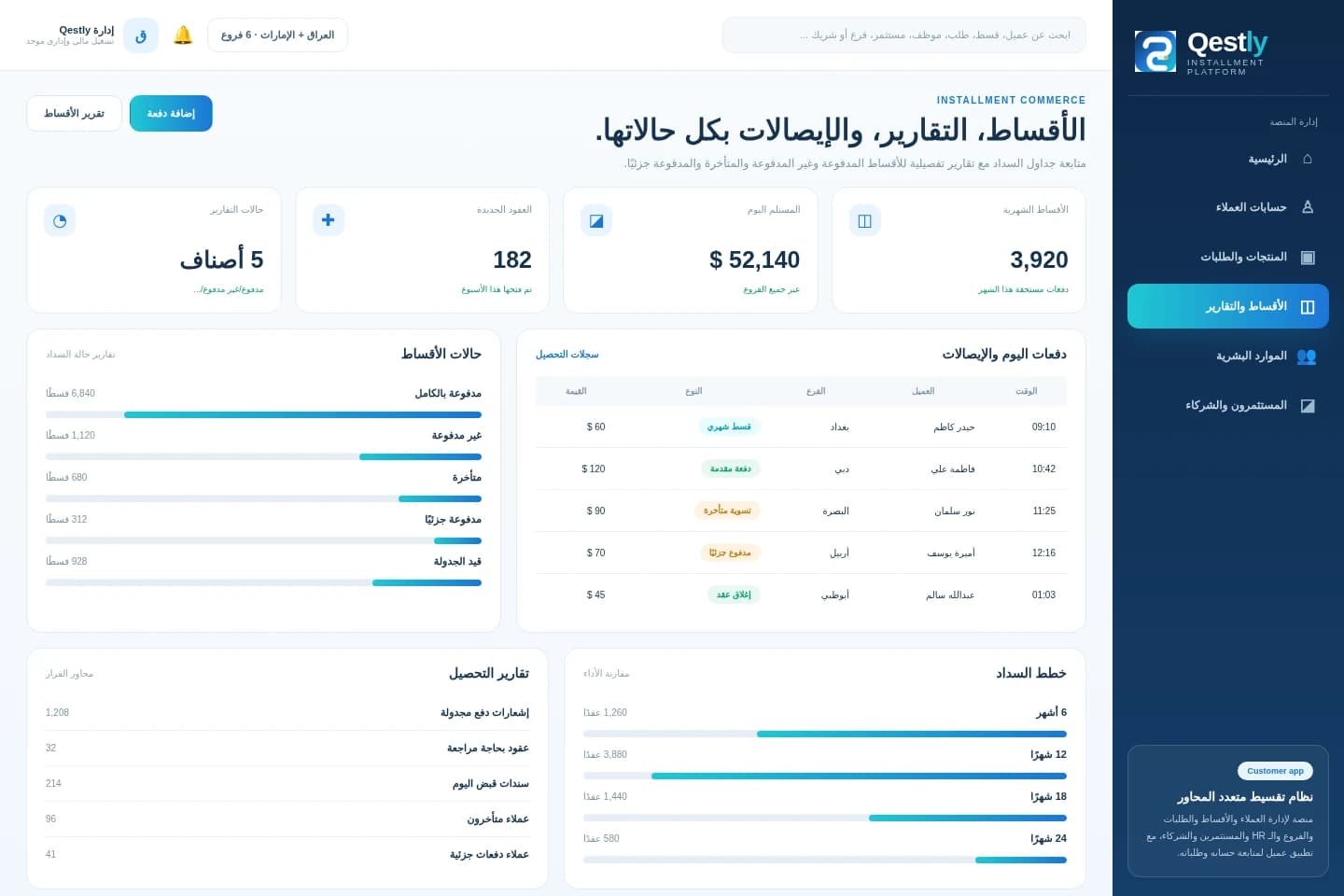Image resolution: width=1344 pixels, height=896 pixels.
Task: Click the دفعة مقدمة tag for فاطمة علي
Action: click(731, 469)
